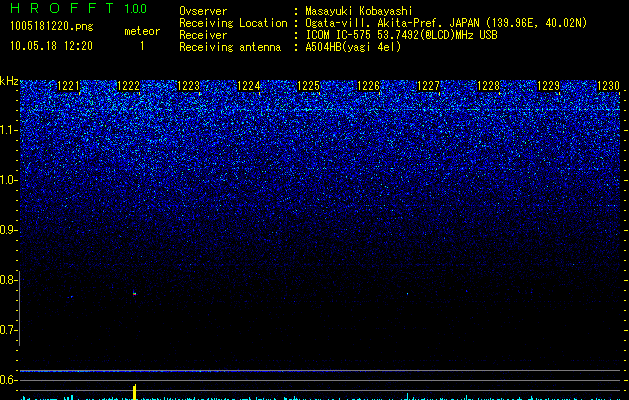Click the 0.8 kHz axis label

8,280
